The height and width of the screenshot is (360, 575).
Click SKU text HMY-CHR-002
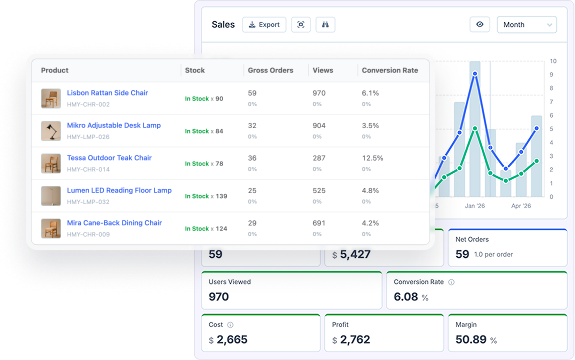(x=88, y=104)
